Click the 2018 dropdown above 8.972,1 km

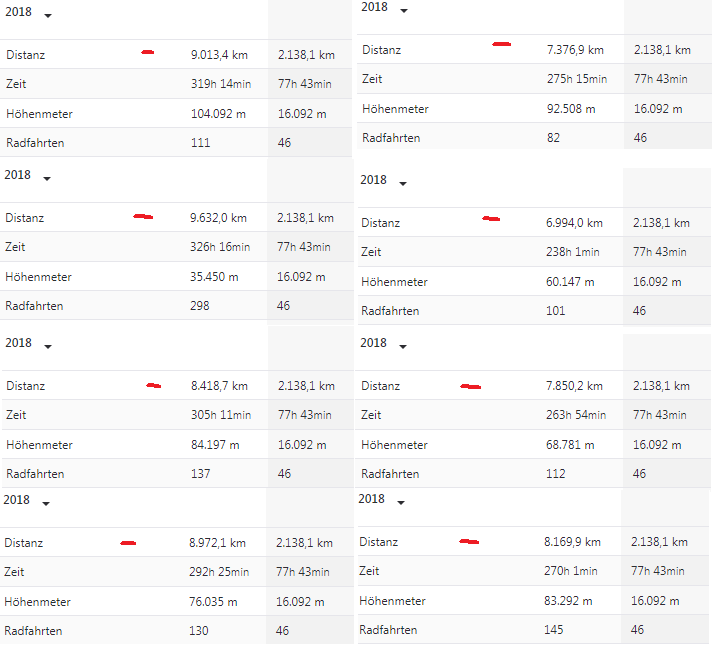(45, 504)
